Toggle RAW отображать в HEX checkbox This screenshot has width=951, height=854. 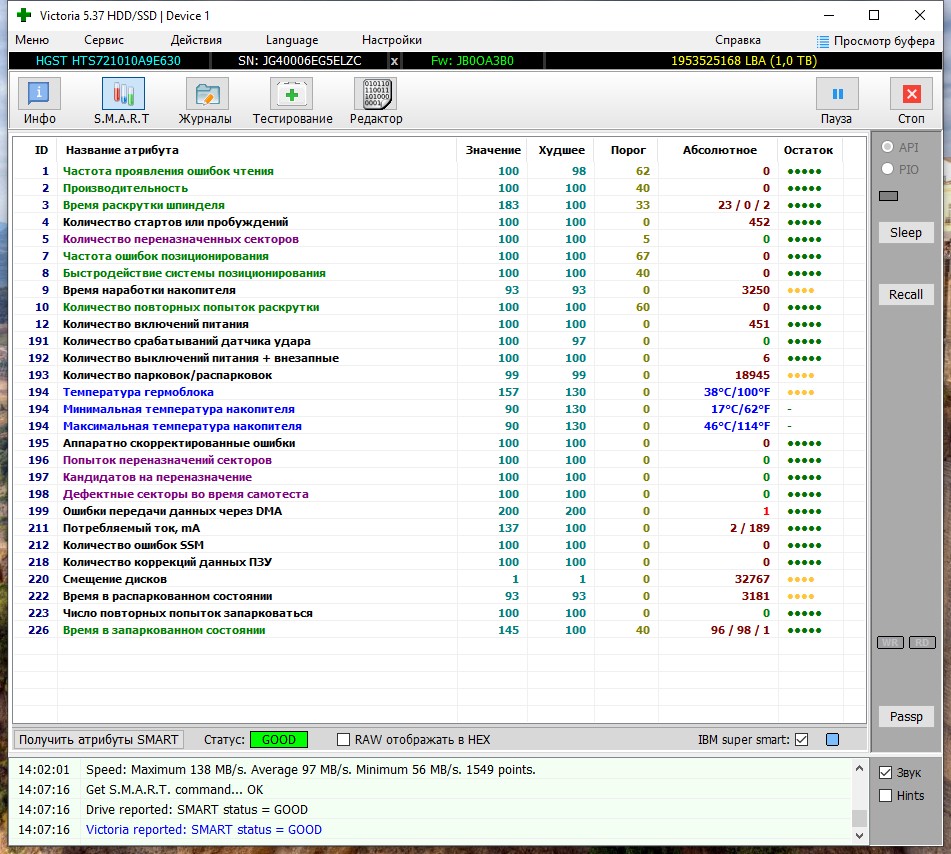point(343,739)
